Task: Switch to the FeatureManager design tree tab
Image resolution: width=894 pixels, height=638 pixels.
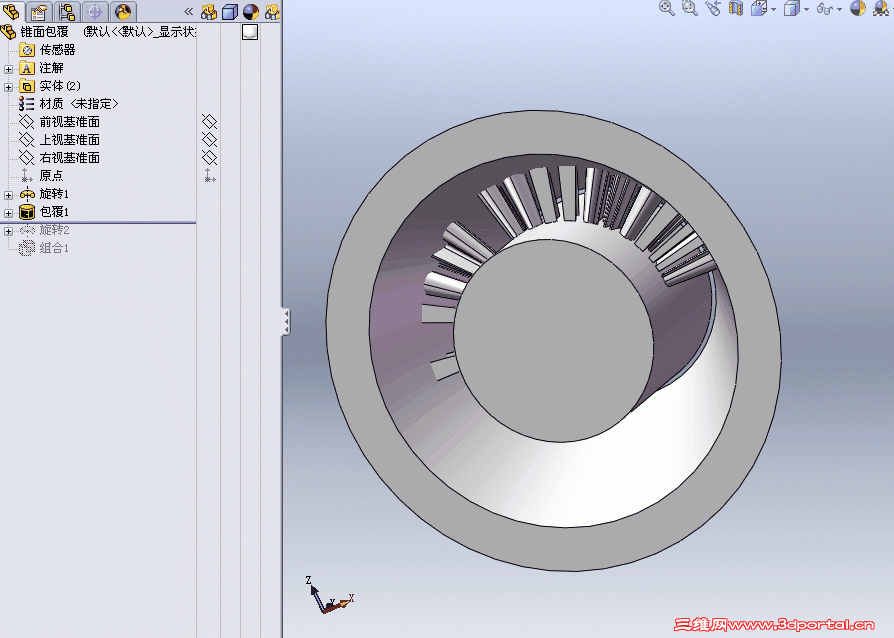Action: [11, 11]
